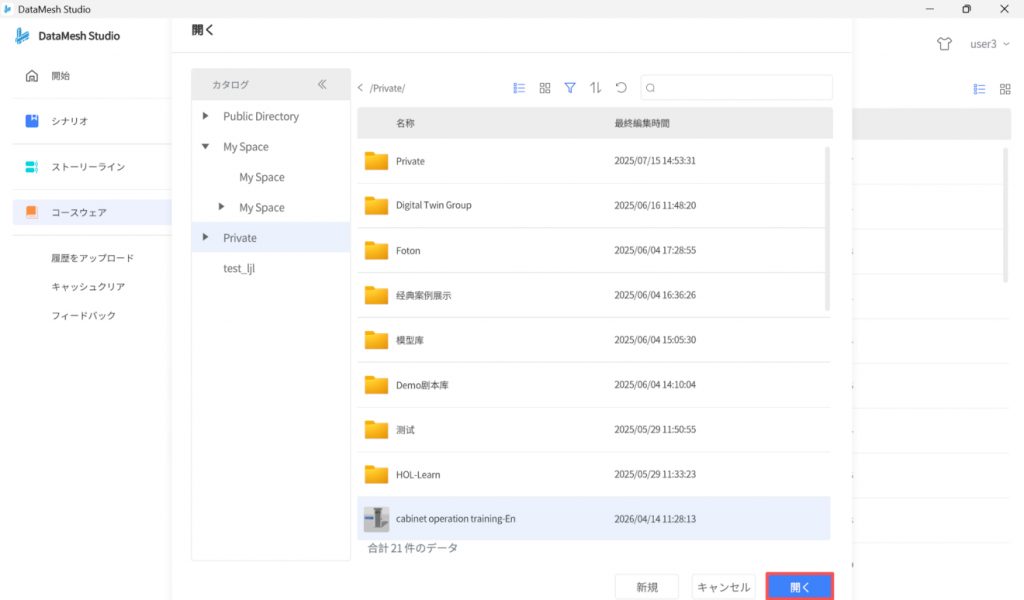The height and width of the screenshot is (600, 1024).
Task: Select the cabinet operation training-En thumbnail
Action: (376, 519)
